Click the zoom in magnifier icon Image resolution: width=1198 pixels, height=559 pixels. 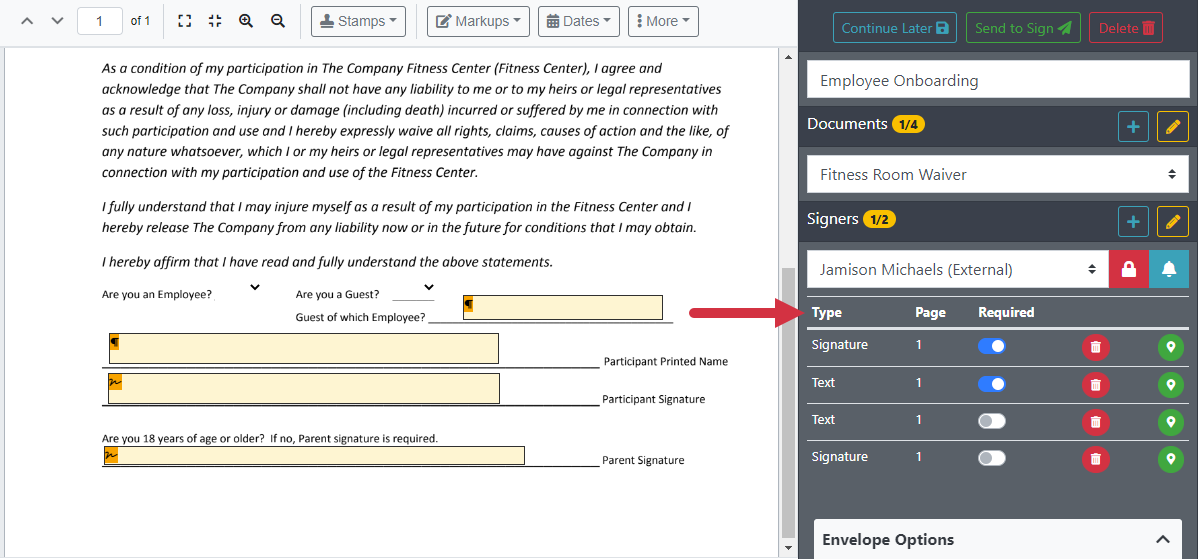pos(246,21)
